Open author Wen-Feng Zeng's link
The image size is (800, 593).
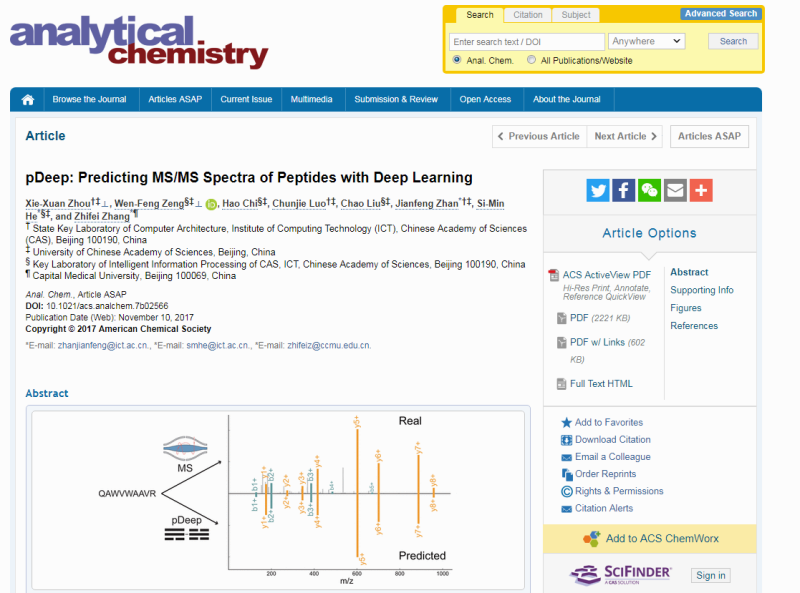tap(149, 204)
